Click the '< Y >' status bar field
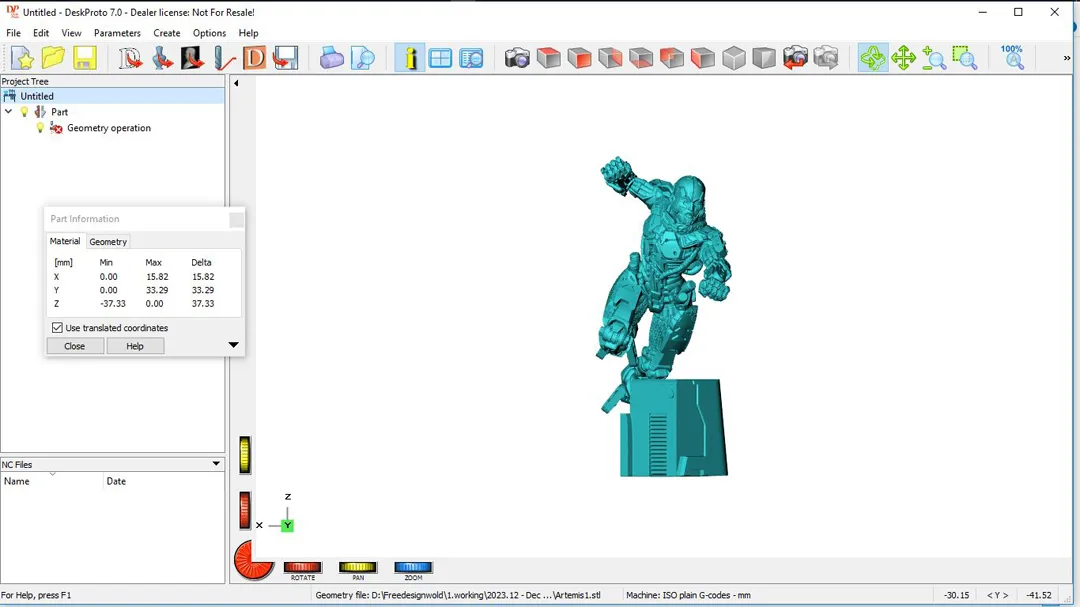Screen dimensions: 1080x607 997,595
